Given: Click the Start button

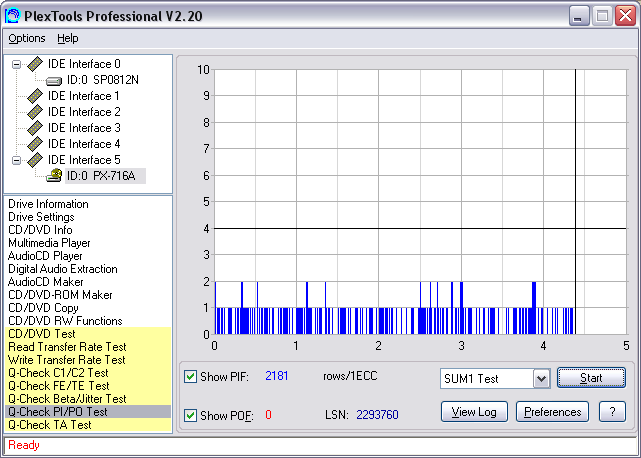Looking at the screenshot, I should coord(591,378).
